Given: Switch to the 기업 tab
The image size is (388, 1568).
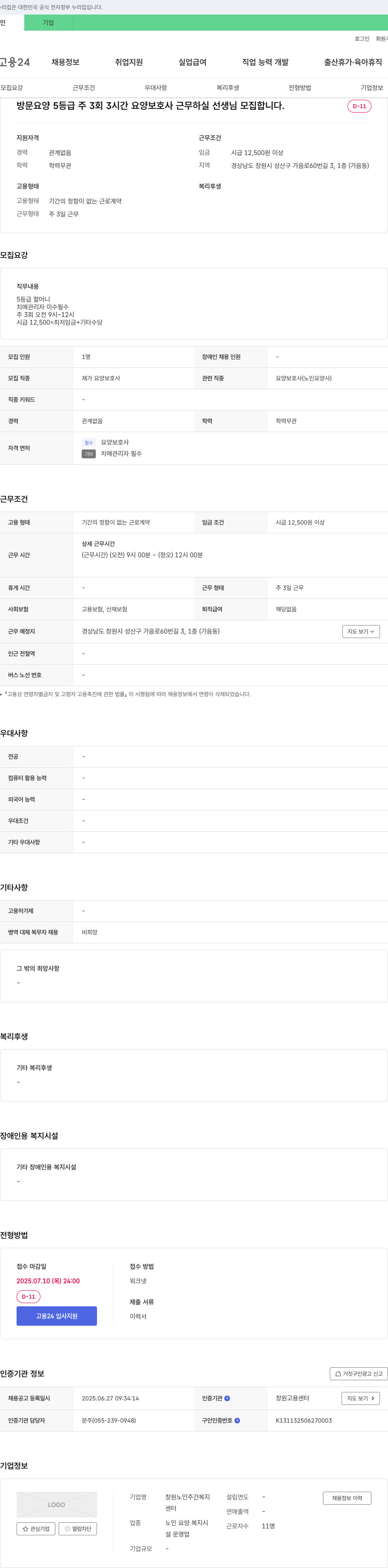Looking at the screenshot, I should coord(48,23).
